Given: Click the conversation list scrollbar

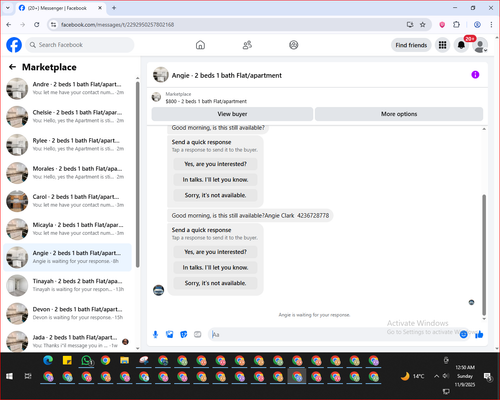Looking at the screenshot, I should 138,173.
